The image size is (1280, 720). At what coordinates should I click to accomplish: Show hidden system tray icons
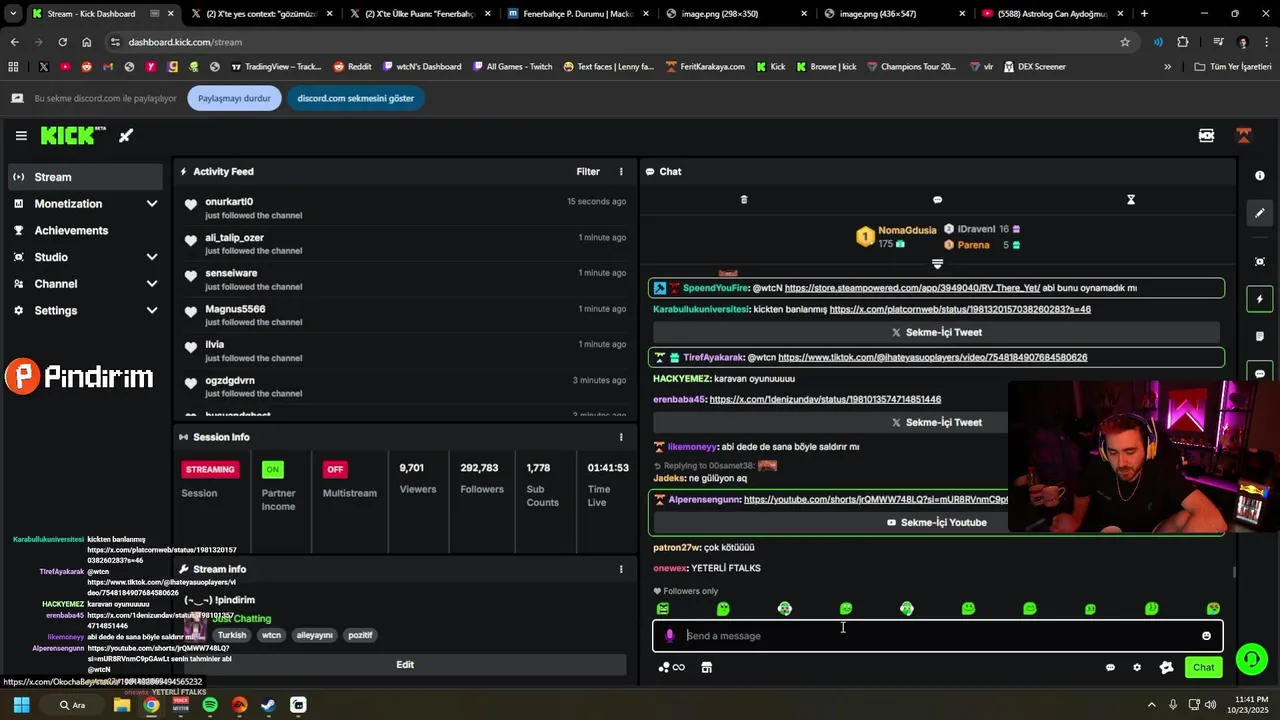pos(1151,705)
